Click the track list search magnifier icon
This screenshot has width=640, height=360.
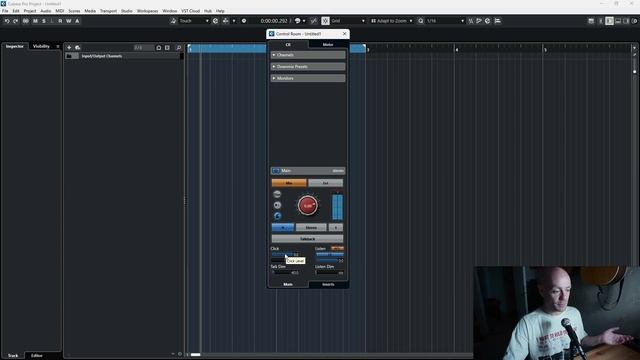pos(178,47)
